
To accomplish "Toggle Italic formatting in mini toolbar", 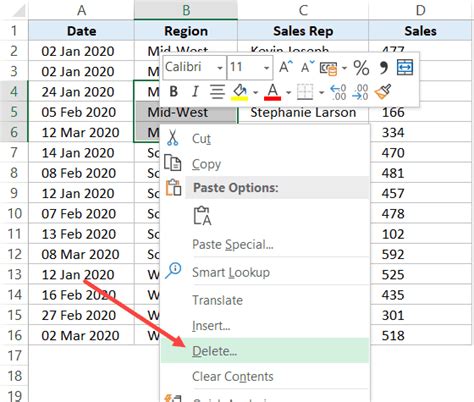I will (195, 91).
